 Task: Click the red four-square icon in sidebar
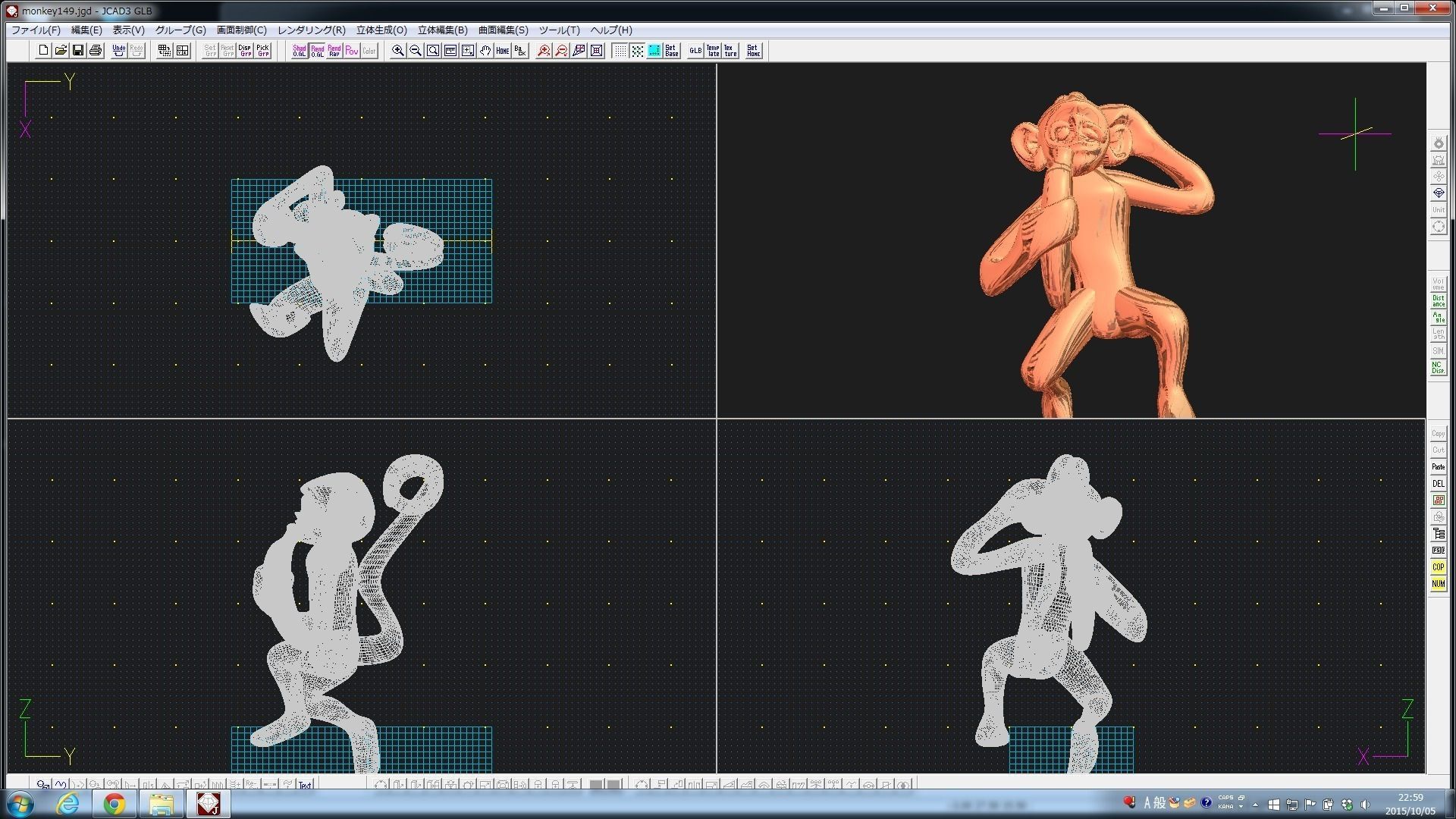(1438, 500)
